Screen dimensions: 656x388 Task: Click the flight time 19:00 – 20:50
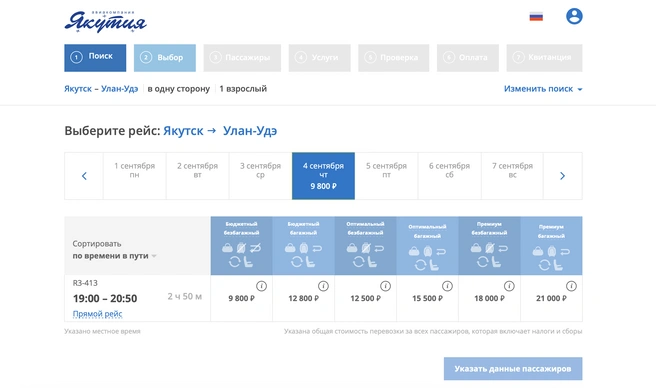click(x=105, y=298)
